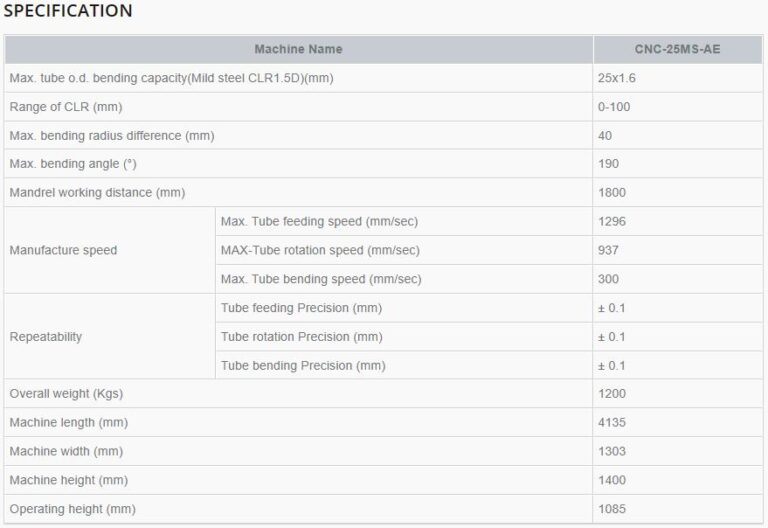Click the Mandrel working distance label

click(97, 192)
